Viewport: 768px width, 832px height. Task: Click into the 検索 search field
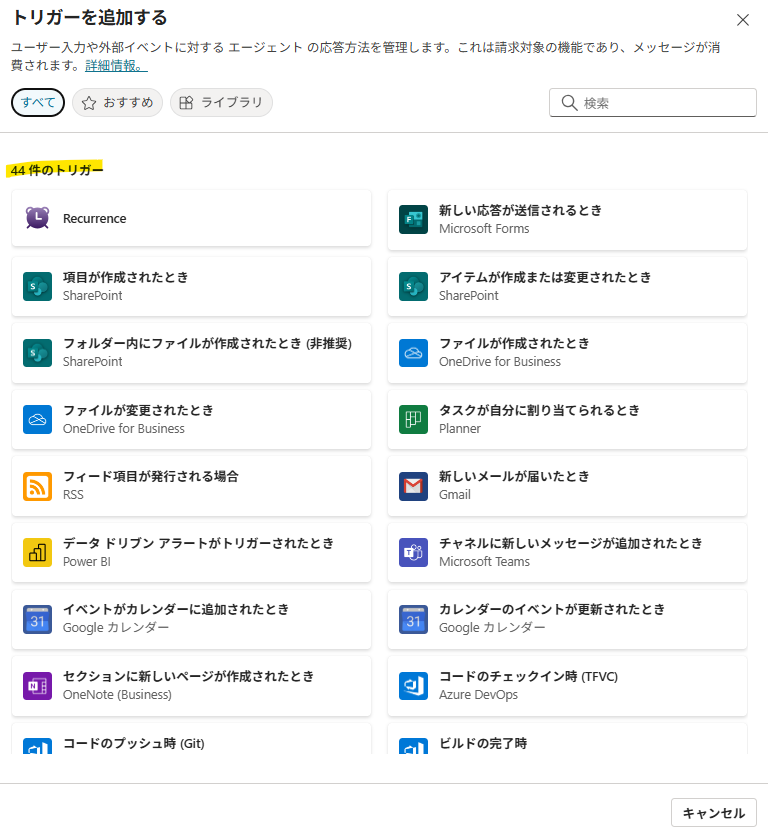(x=653, y=102)
